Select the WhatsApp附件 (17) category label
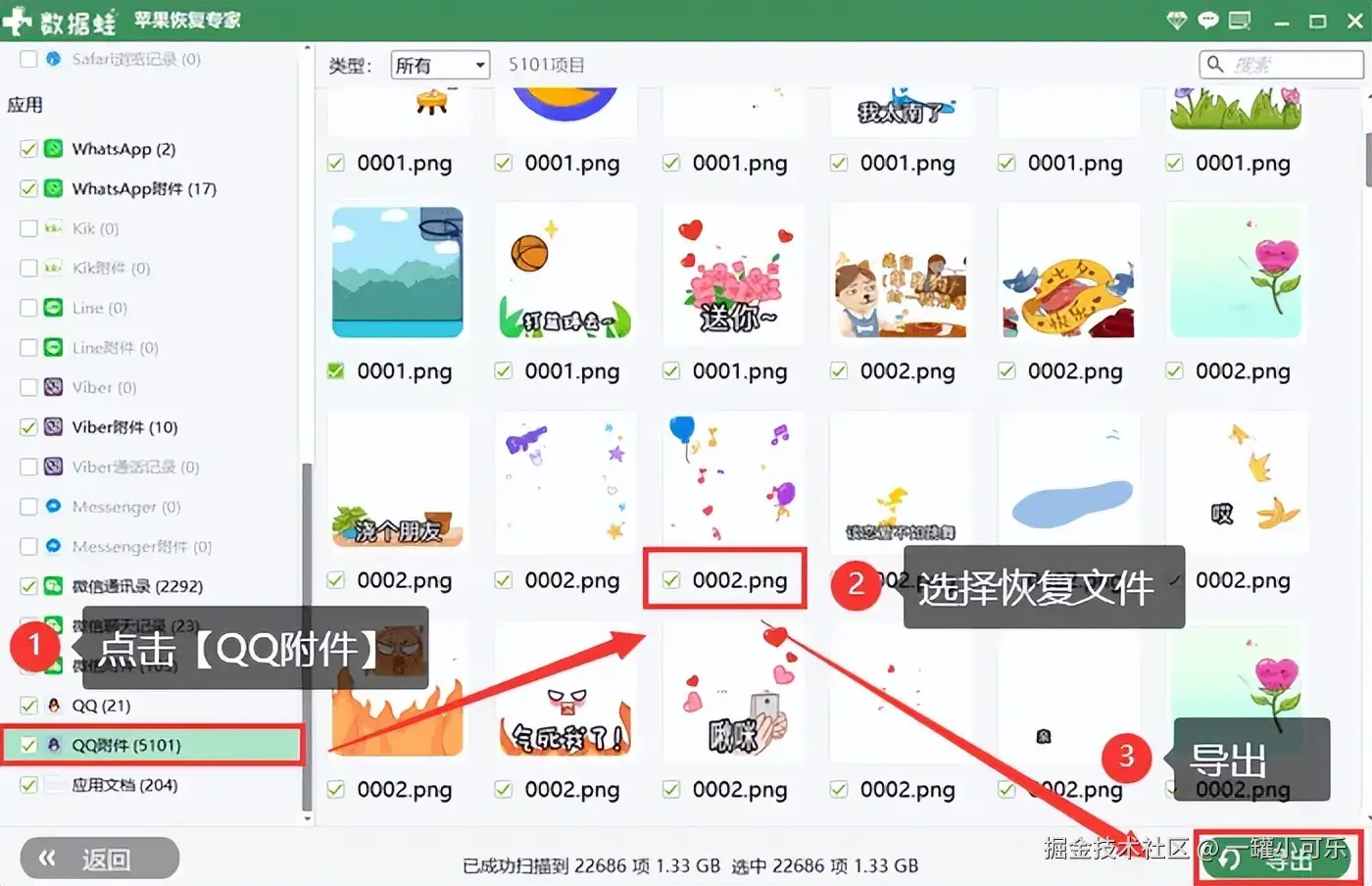Image resolution: width=1372 pixels, height=886 pixels. (144, 188)
